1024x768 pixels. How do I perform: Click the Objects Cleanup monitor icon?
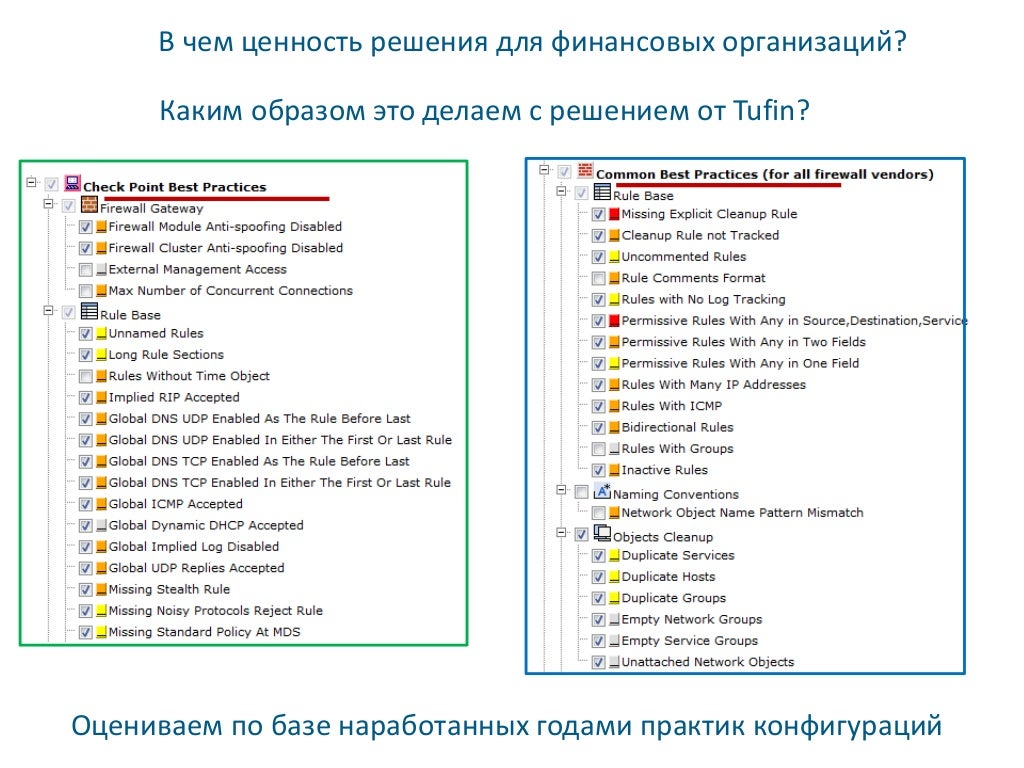(x=602, y=534)
